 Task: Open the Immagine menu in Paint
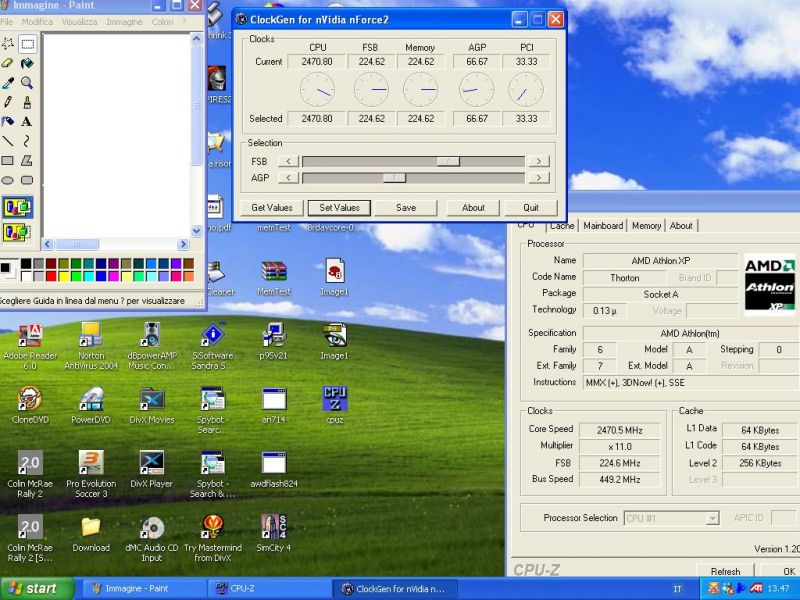[x=124, y=22]
